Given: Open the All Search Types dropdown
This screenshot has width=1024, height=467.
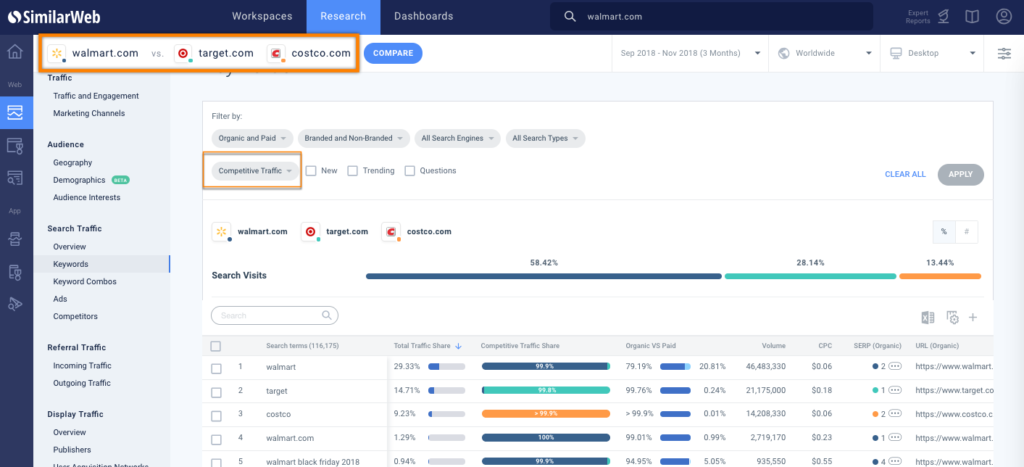Looking at the screenshot, I should pyautogui.click(x=545, y=138).
